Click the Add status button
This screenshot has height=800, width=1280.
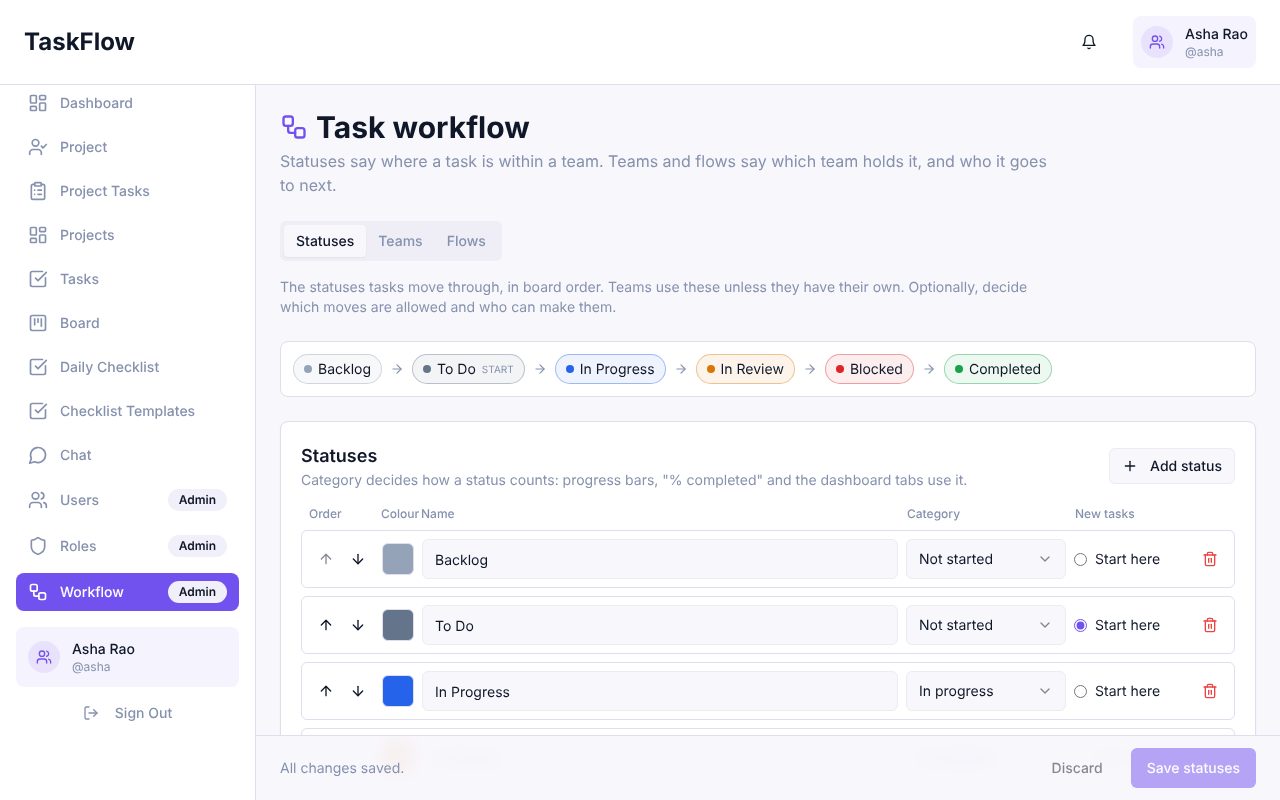[x=1172, y=466]
